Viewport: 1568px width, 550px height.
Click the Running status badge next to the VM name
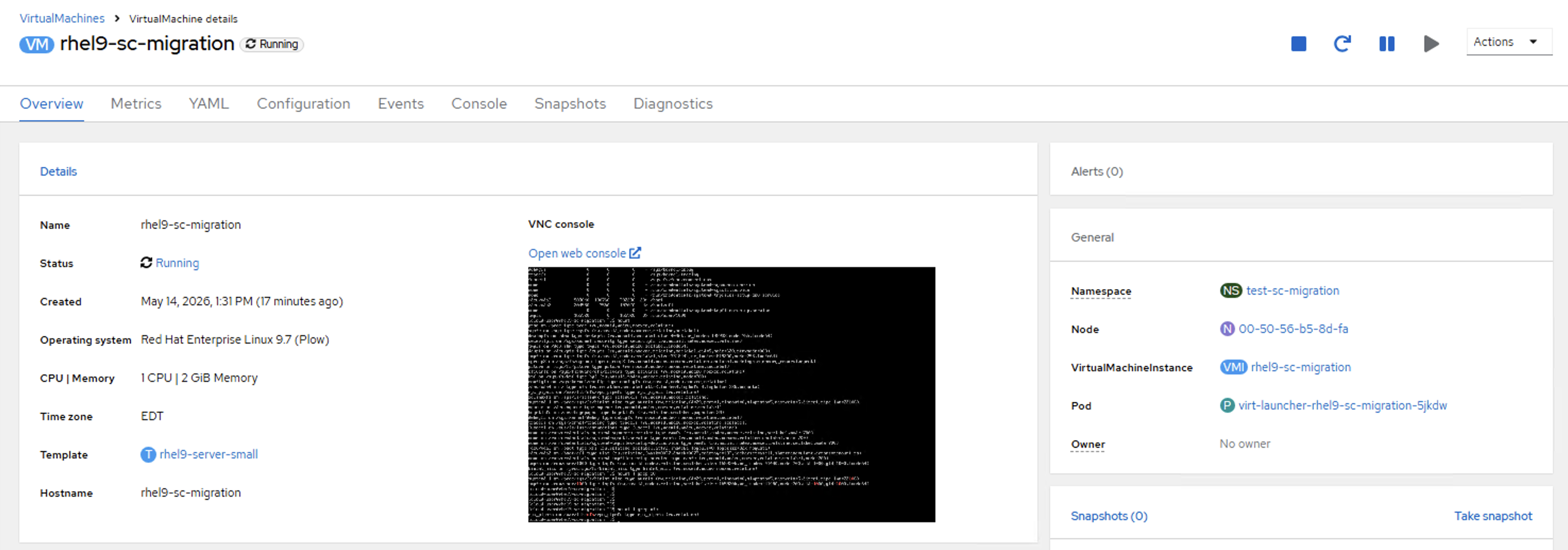[x=272, y=45]
